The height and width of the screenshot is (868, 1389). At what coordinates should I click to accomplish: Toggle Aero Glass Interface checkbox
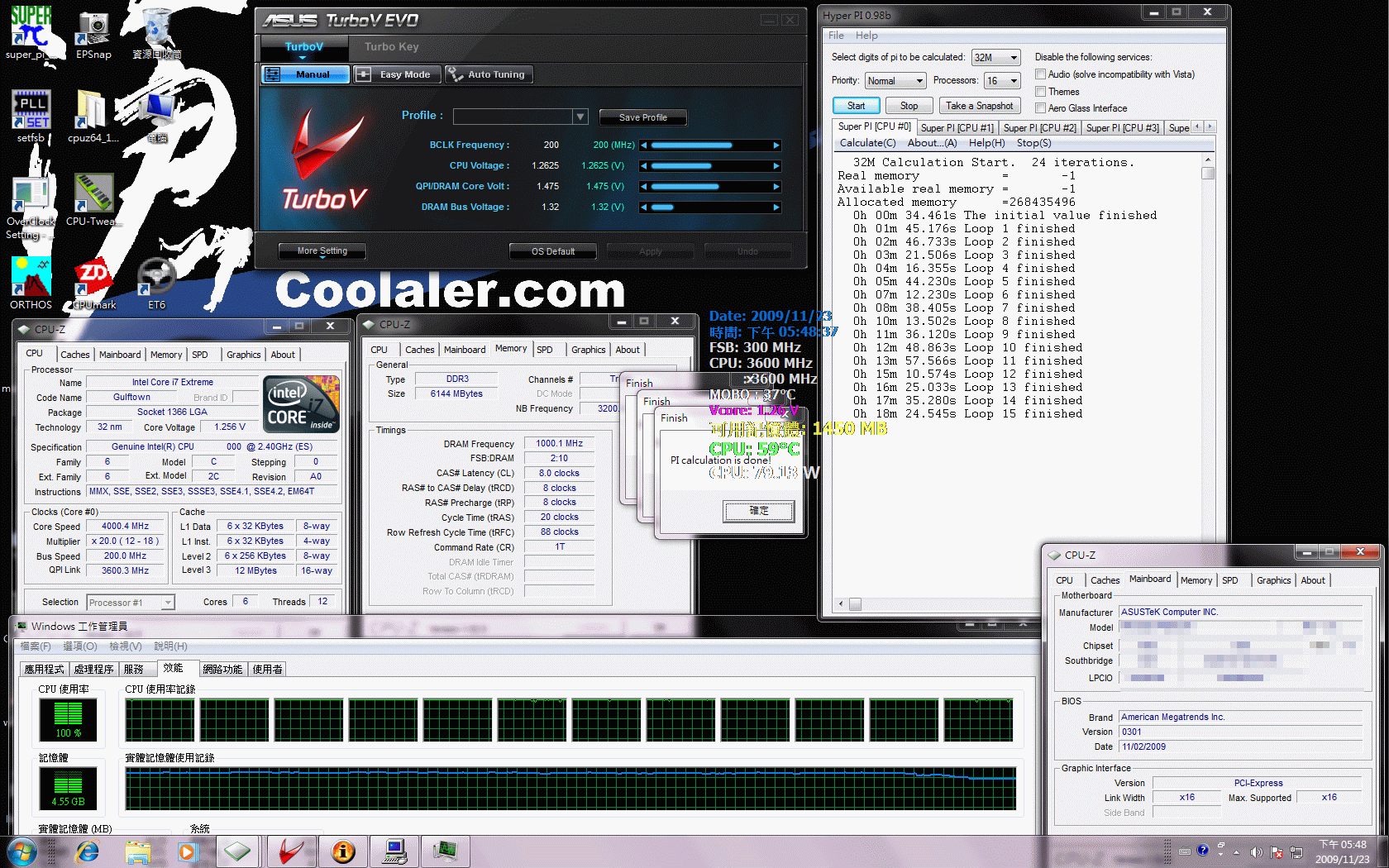pyautogui.click(x=1041, y=108)
